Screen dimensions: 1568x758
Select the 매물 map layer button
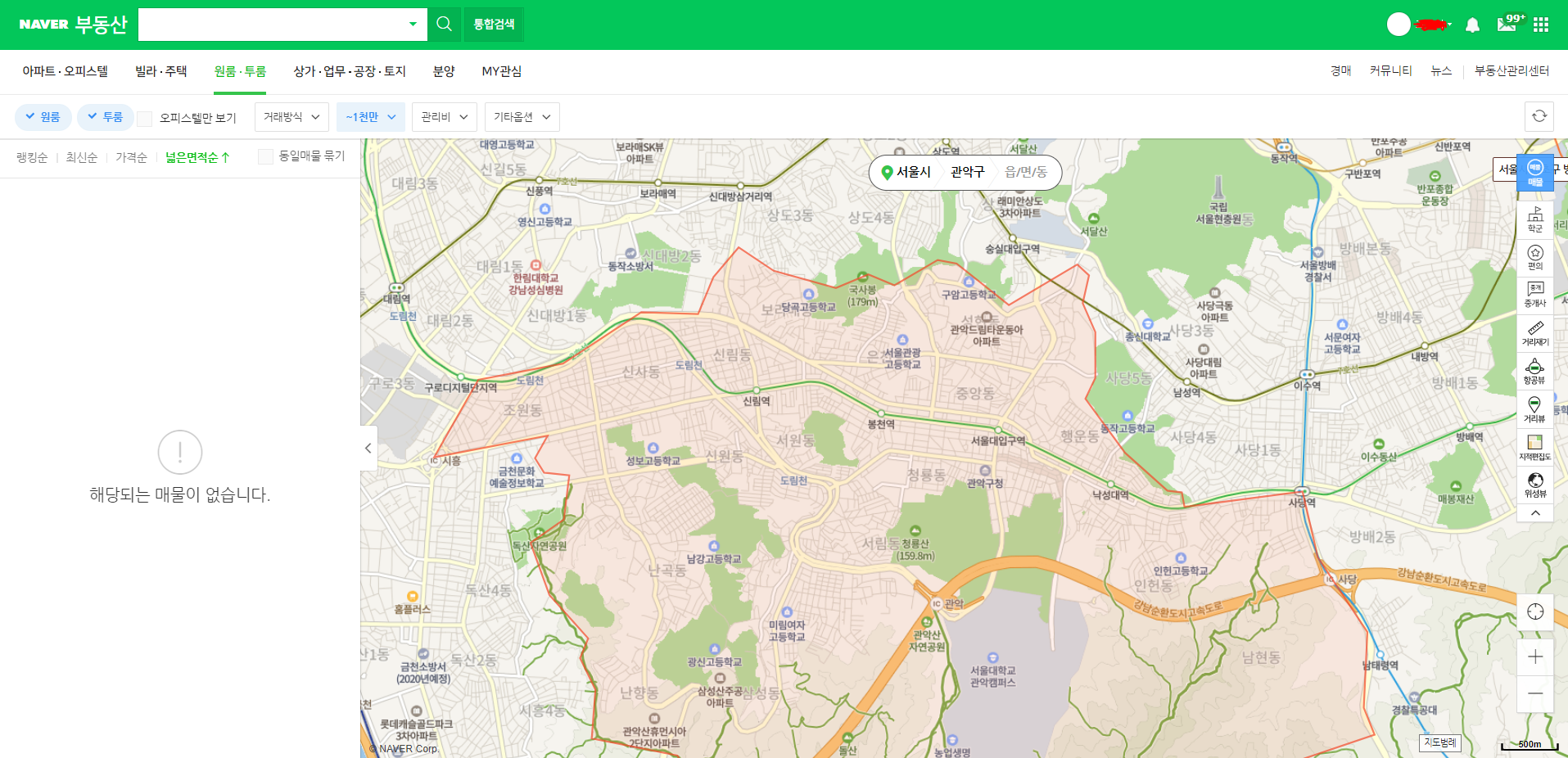(x=1535, y=173)
